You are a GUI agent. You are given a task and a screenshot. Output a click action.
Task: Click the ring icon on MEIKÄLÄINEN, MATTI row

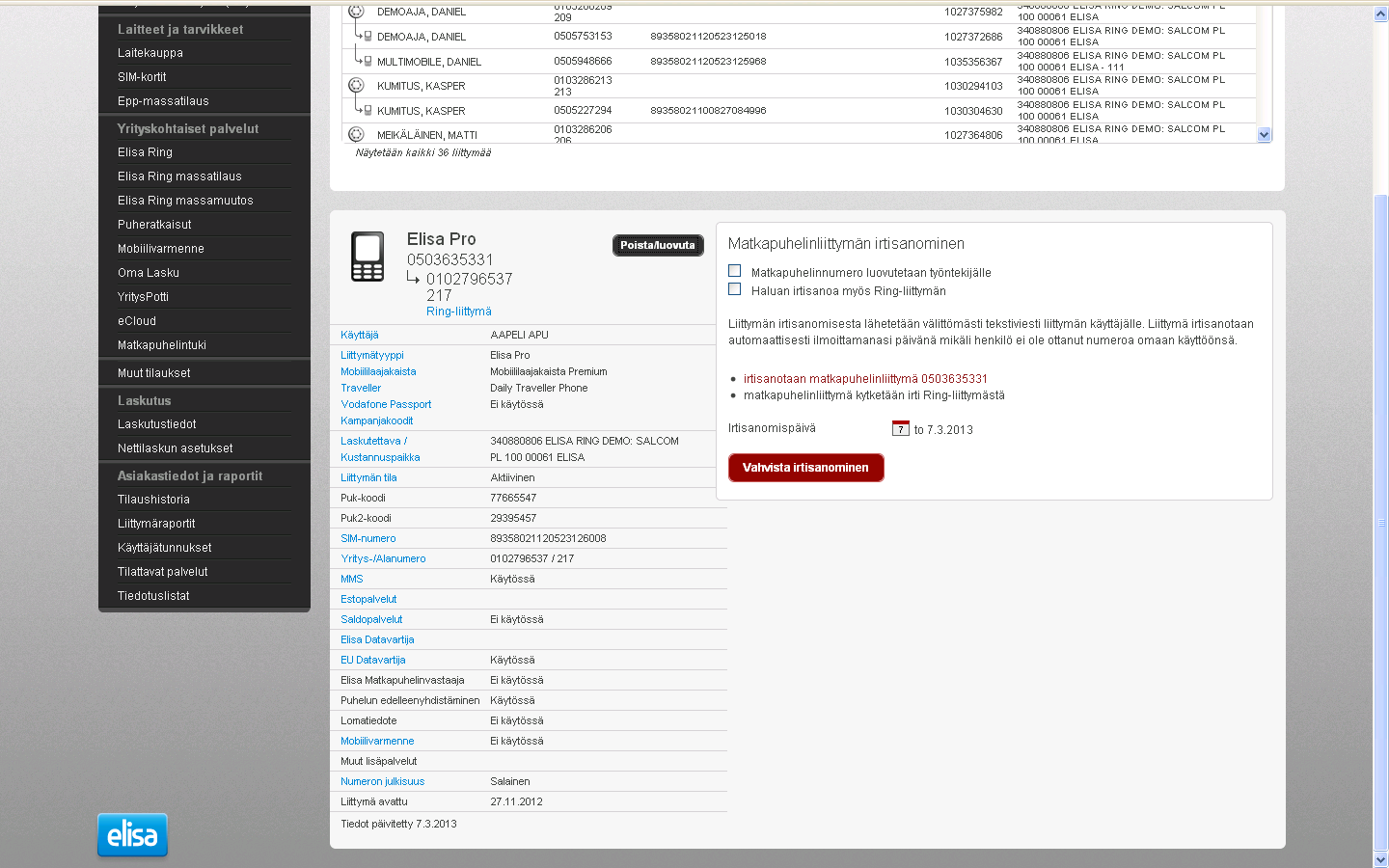pos(356,135)
